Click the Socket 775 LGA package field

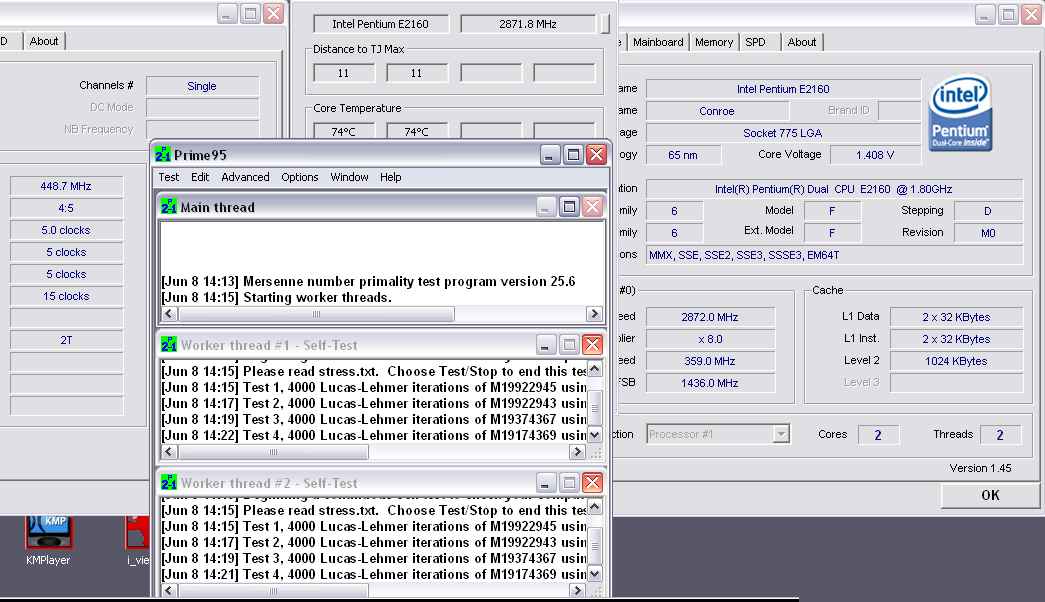pos(783,133)
